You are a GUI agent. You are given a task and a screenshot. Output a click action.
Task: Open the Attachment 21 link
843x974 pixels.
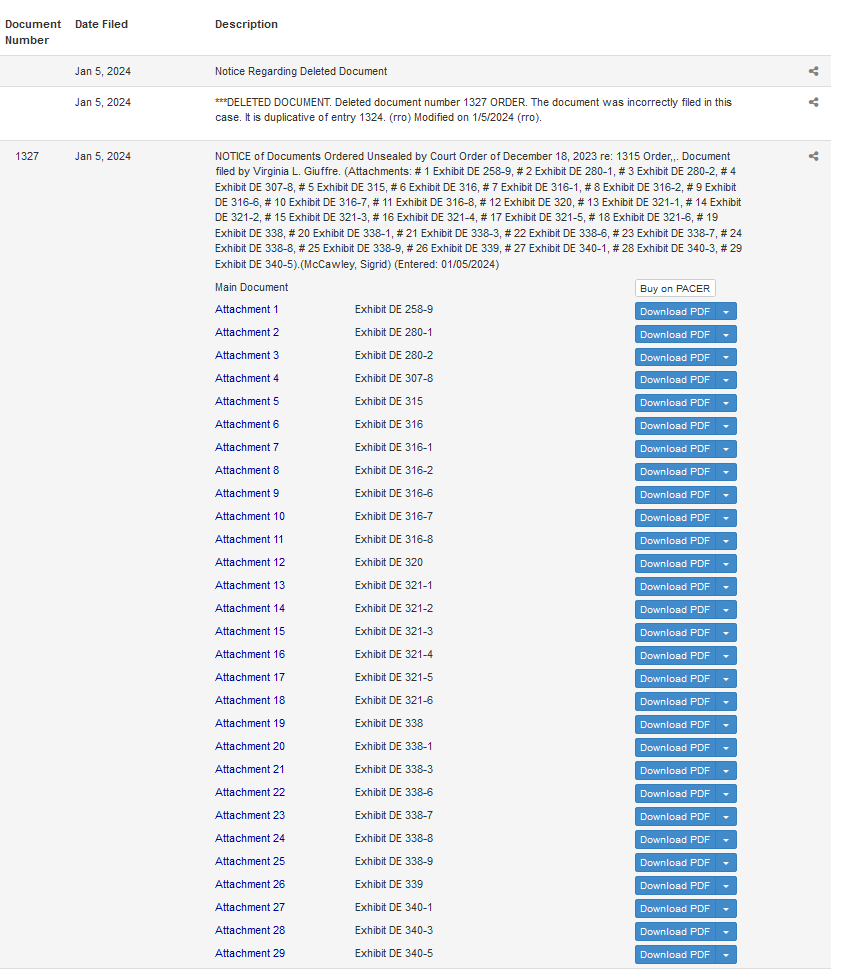point(250,769)
